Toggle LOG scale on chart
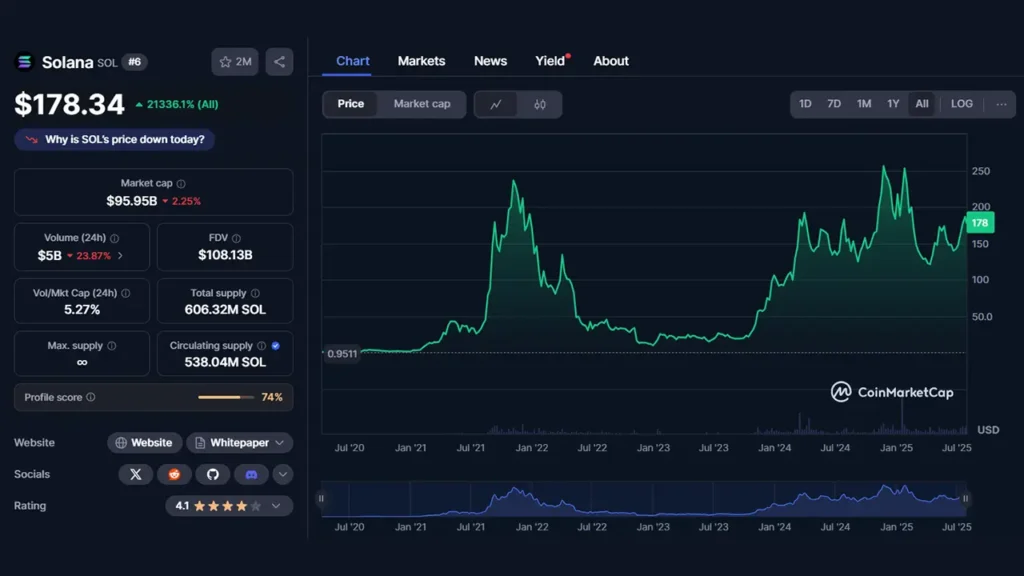Viewport: 1024px width, 576px height. (962, 104)
